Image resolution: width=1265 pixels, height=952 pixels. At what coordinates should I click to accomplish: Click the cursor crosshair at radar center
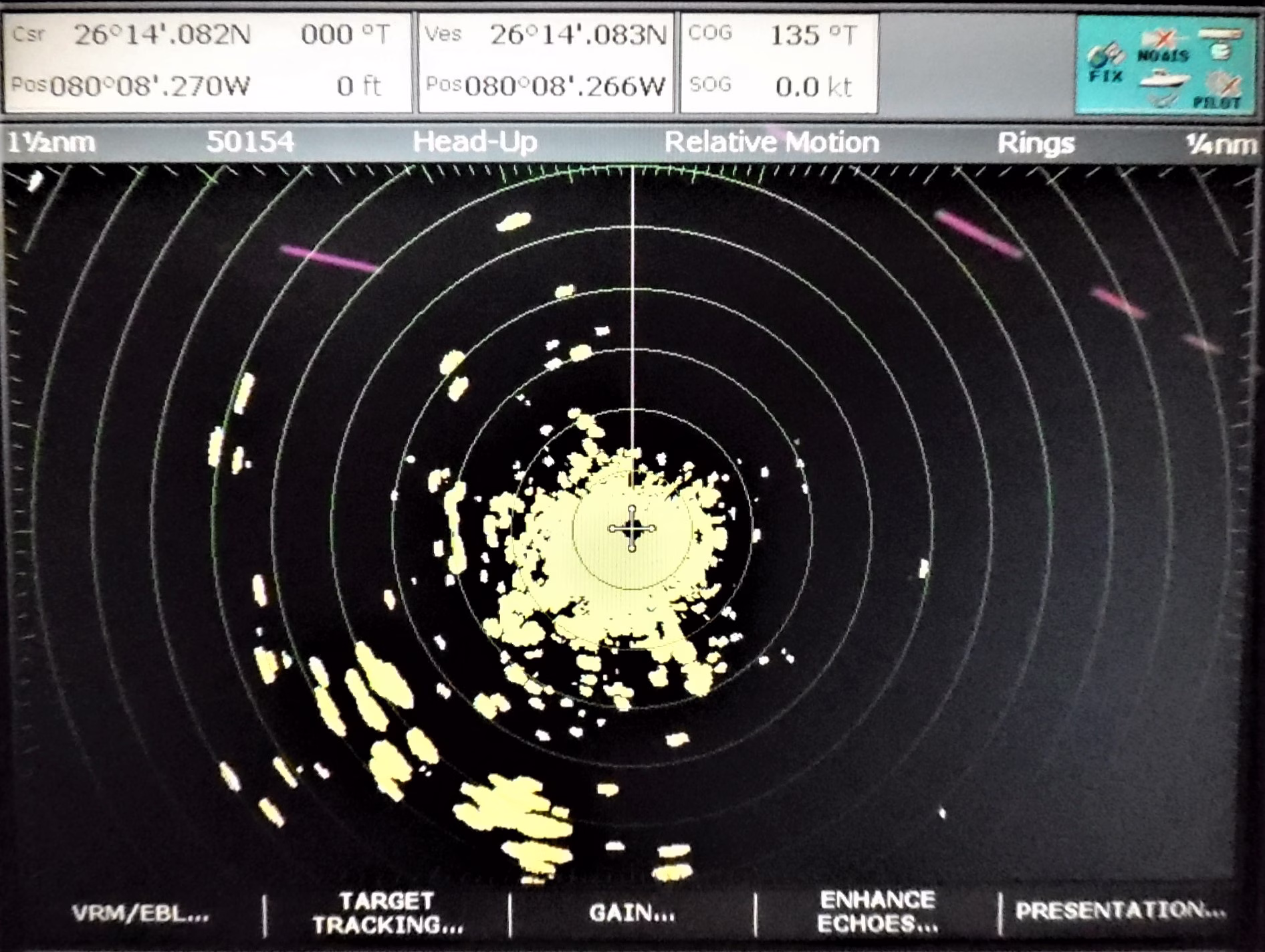point(632,529)
